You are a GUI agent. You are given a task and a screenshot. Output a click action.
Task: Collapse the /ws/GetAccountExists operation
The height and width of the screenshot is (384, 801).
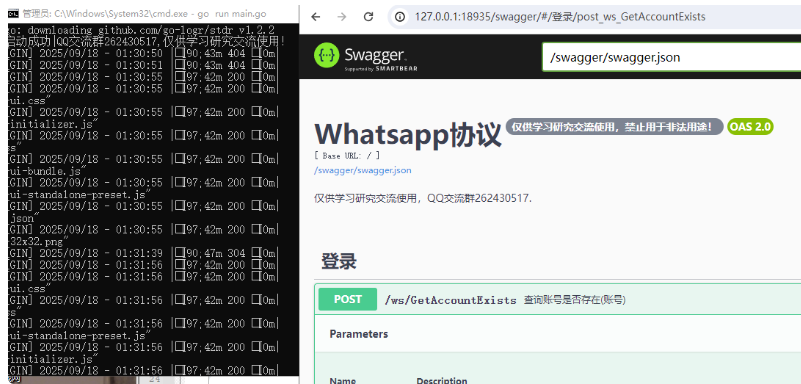click(557, 300)
